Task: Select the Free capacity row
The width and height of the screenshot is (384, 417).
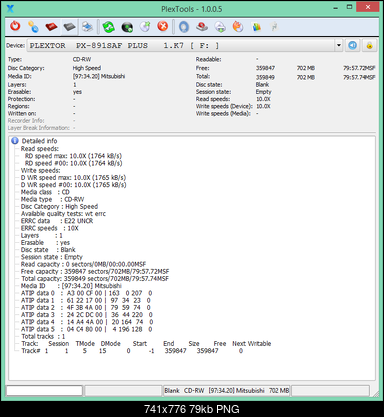Action: (x=95, y=271)
